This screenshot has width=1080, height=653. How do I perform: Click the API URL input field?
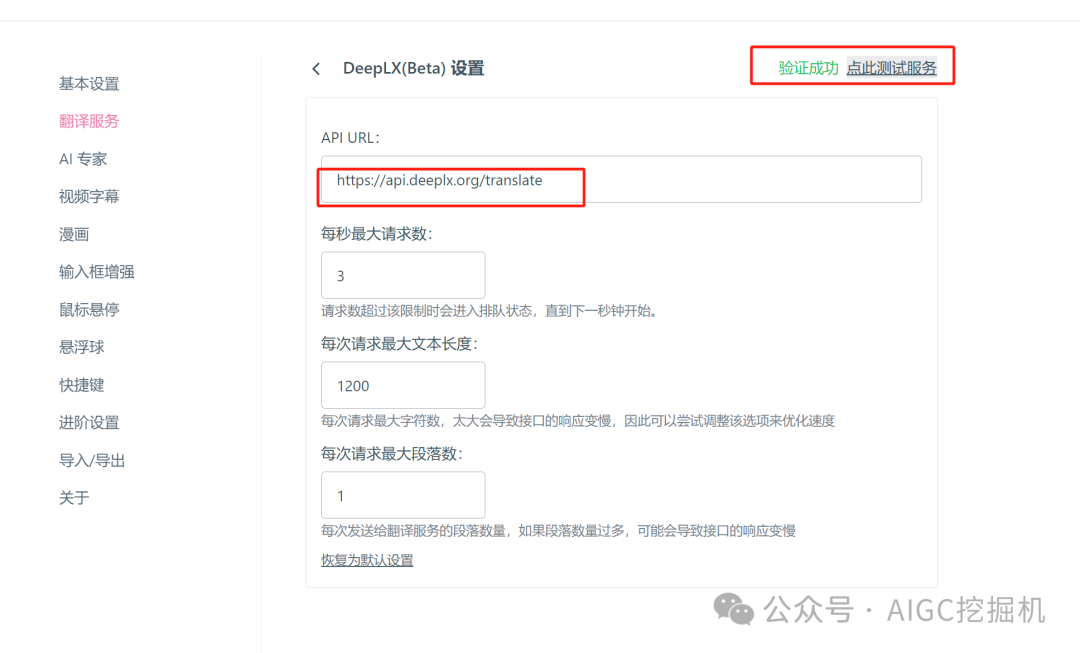tap(620, 179)
